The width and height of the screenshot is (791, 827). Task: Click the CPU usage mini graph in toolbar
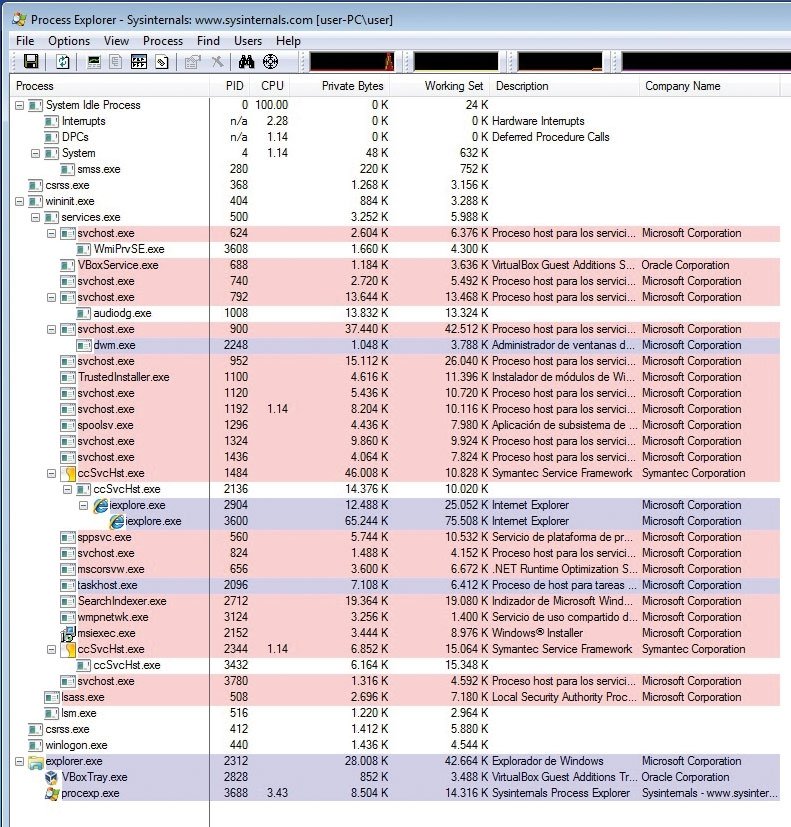(x=352, y=62)
